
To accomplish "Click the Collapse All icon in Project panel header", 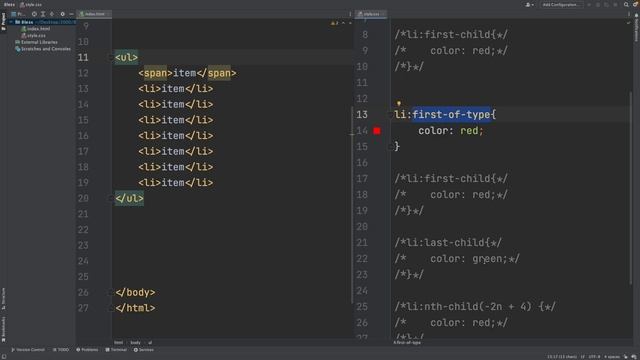I will [52, 14].
